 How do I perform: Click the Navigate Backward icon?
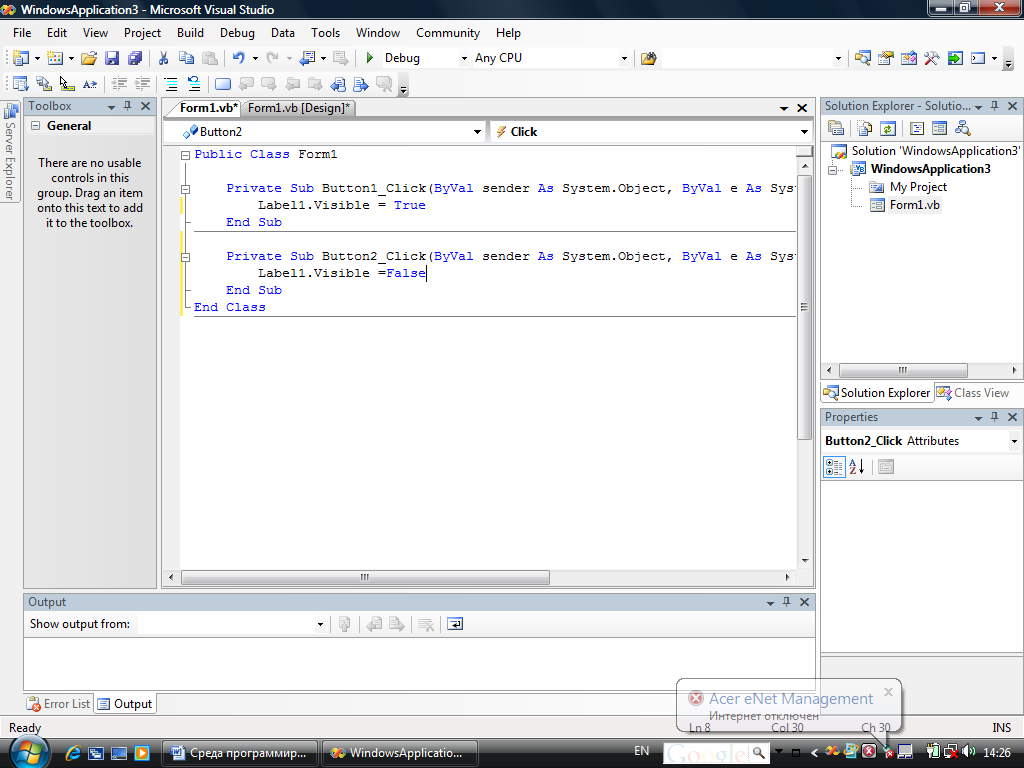307,58
